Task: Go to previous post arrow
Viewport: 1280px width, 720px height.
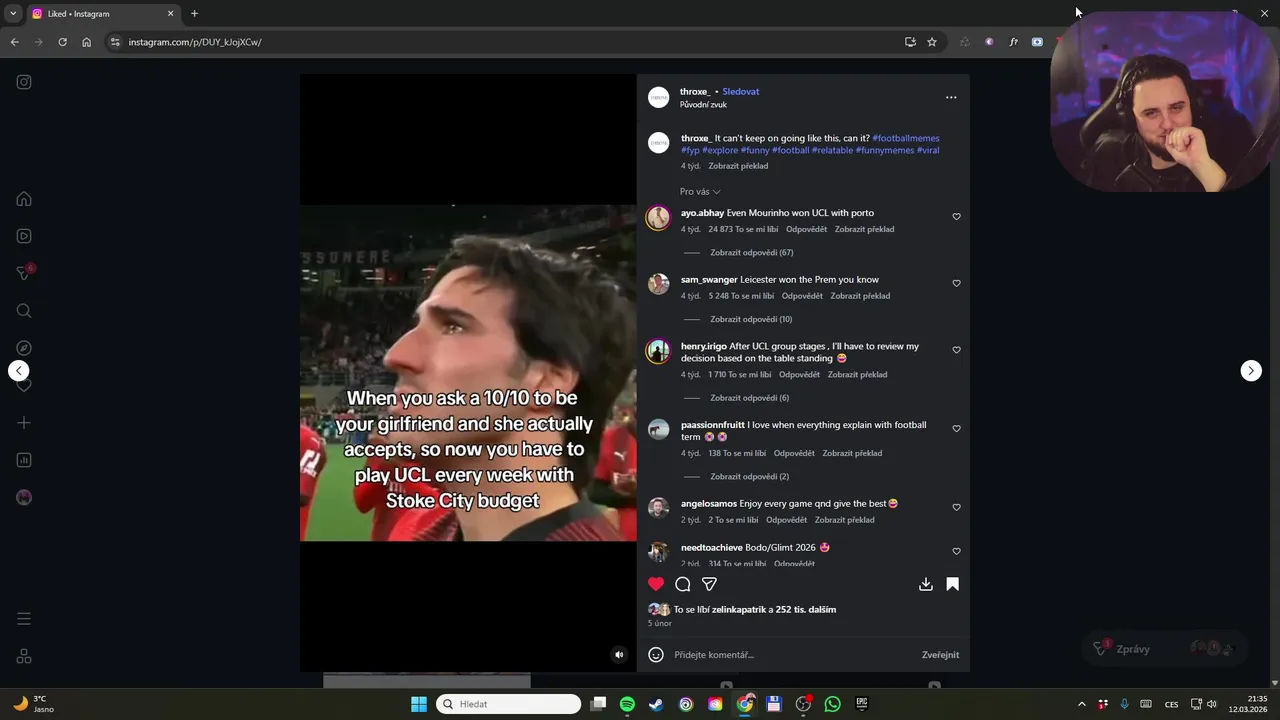Action: click(19, 371)
